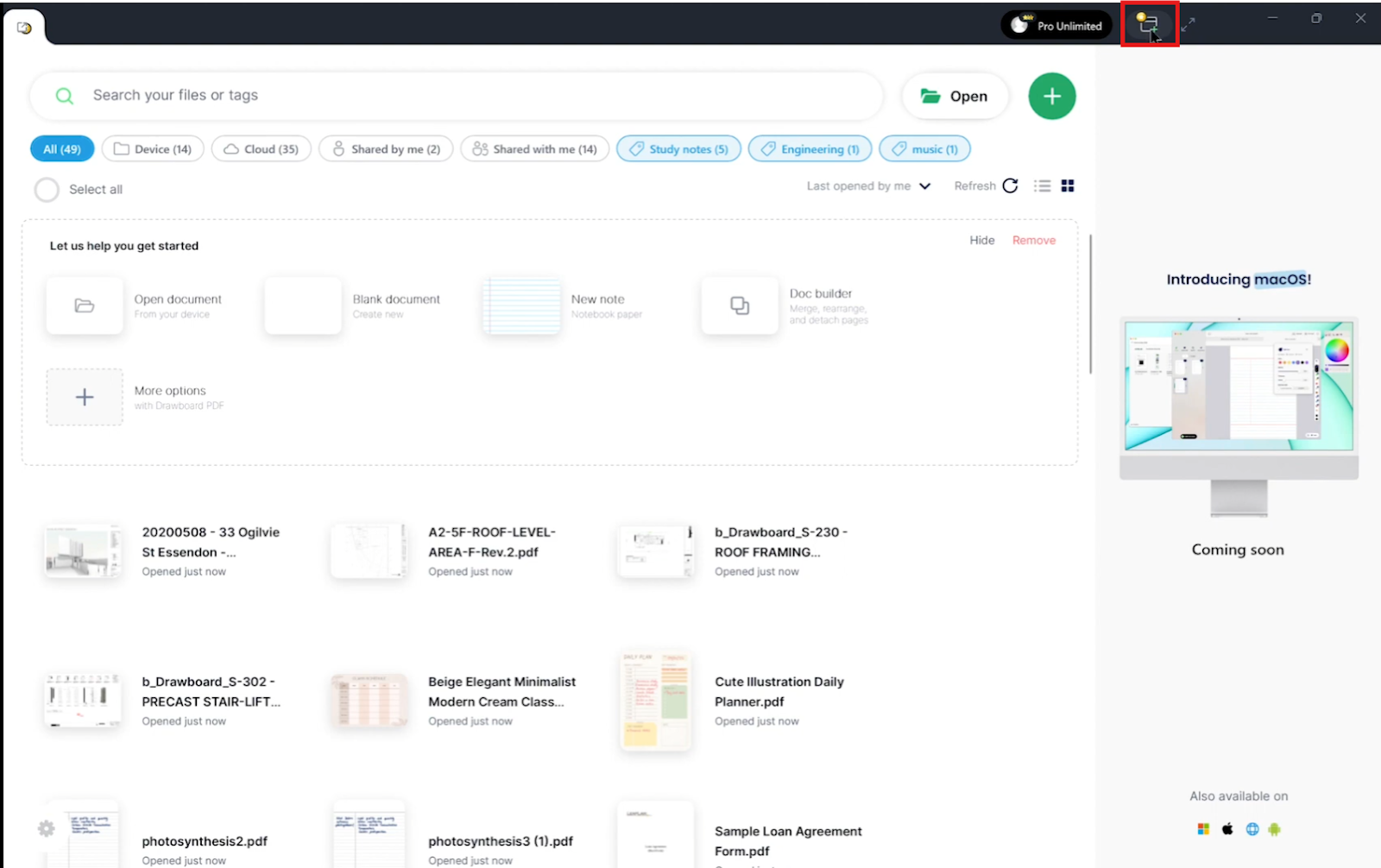The image size is (1381, 868).
Task: Open photosynthesis3 (1).pdf thumbnail
Action: click(x=369, y=835)
